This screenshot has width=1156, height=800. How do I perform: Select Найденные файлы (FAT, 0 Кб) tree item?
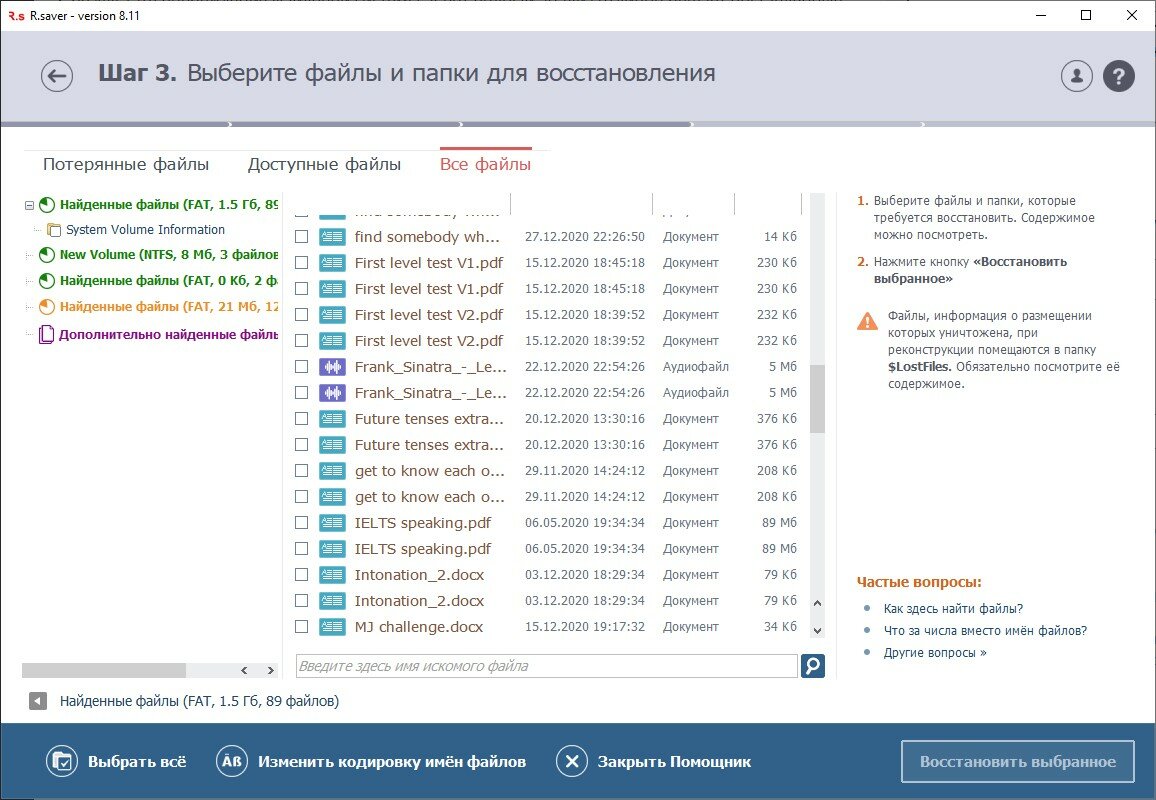[x=169, y=281]
